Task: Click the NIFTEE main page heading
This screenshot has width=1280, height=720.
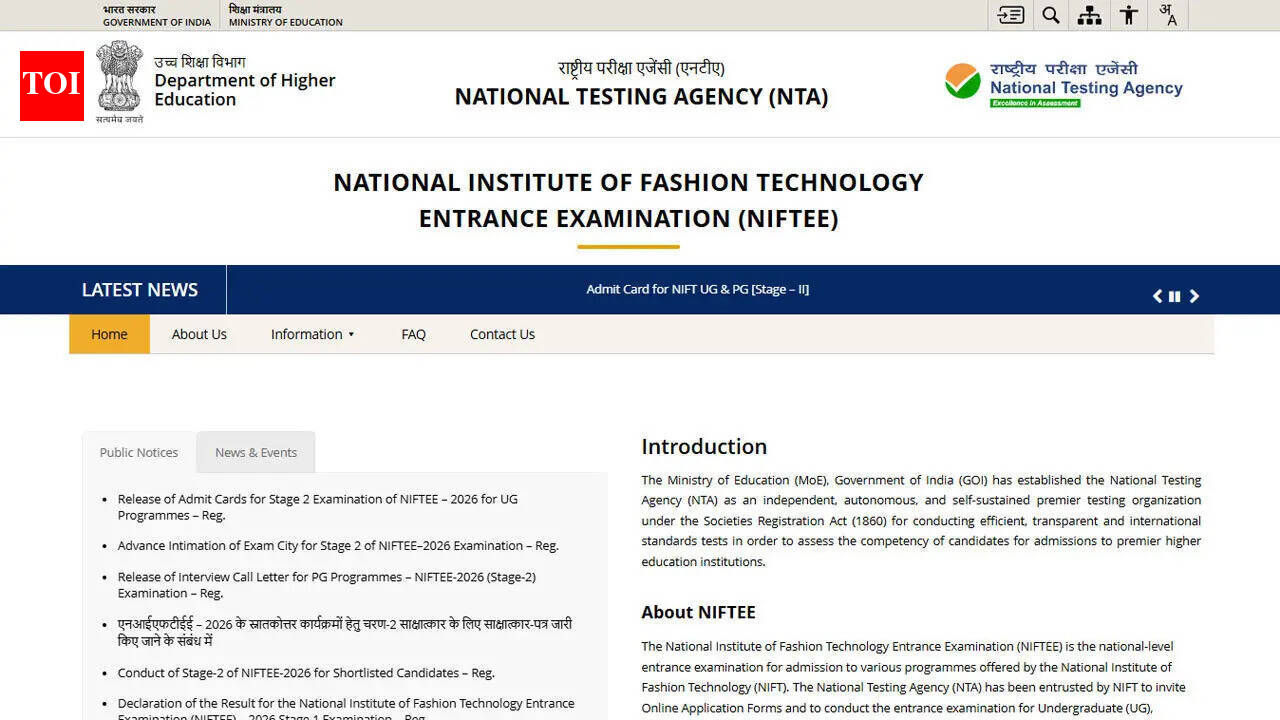Action: (x=628, y=200)
